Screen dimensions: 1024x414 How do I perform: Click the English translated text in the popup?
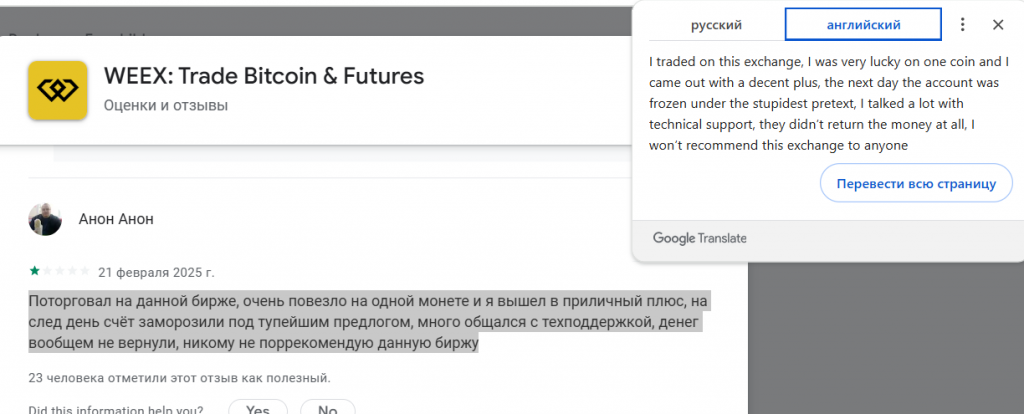tap(829, 104)
